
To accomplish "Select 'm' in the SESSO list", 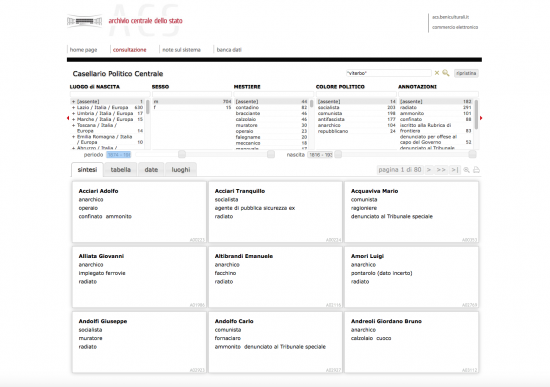I will click(x=192, y=101).
